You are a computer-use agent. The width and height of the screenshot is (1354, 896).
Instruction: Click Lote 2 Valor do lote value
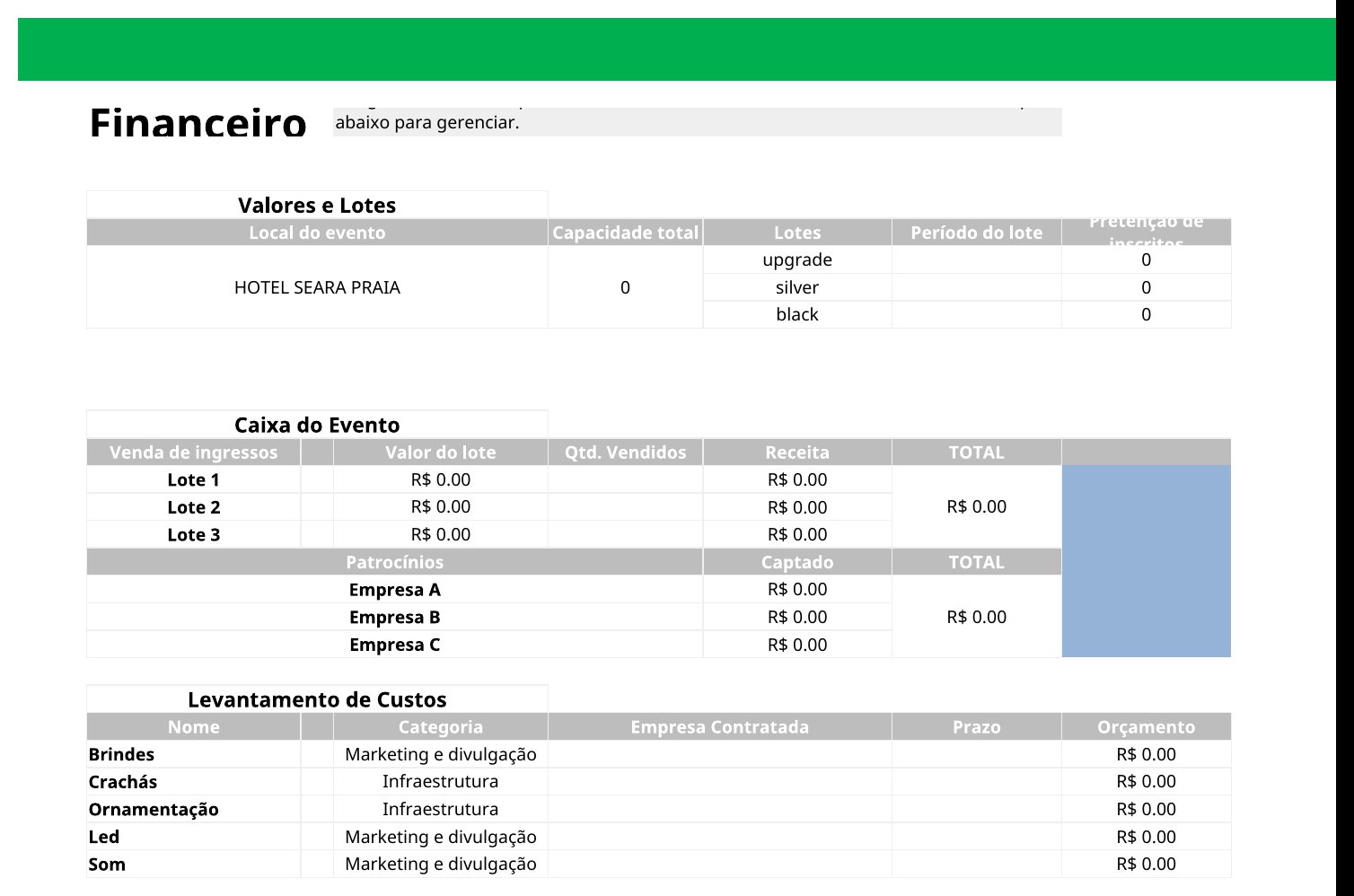[x=440, y=507]
